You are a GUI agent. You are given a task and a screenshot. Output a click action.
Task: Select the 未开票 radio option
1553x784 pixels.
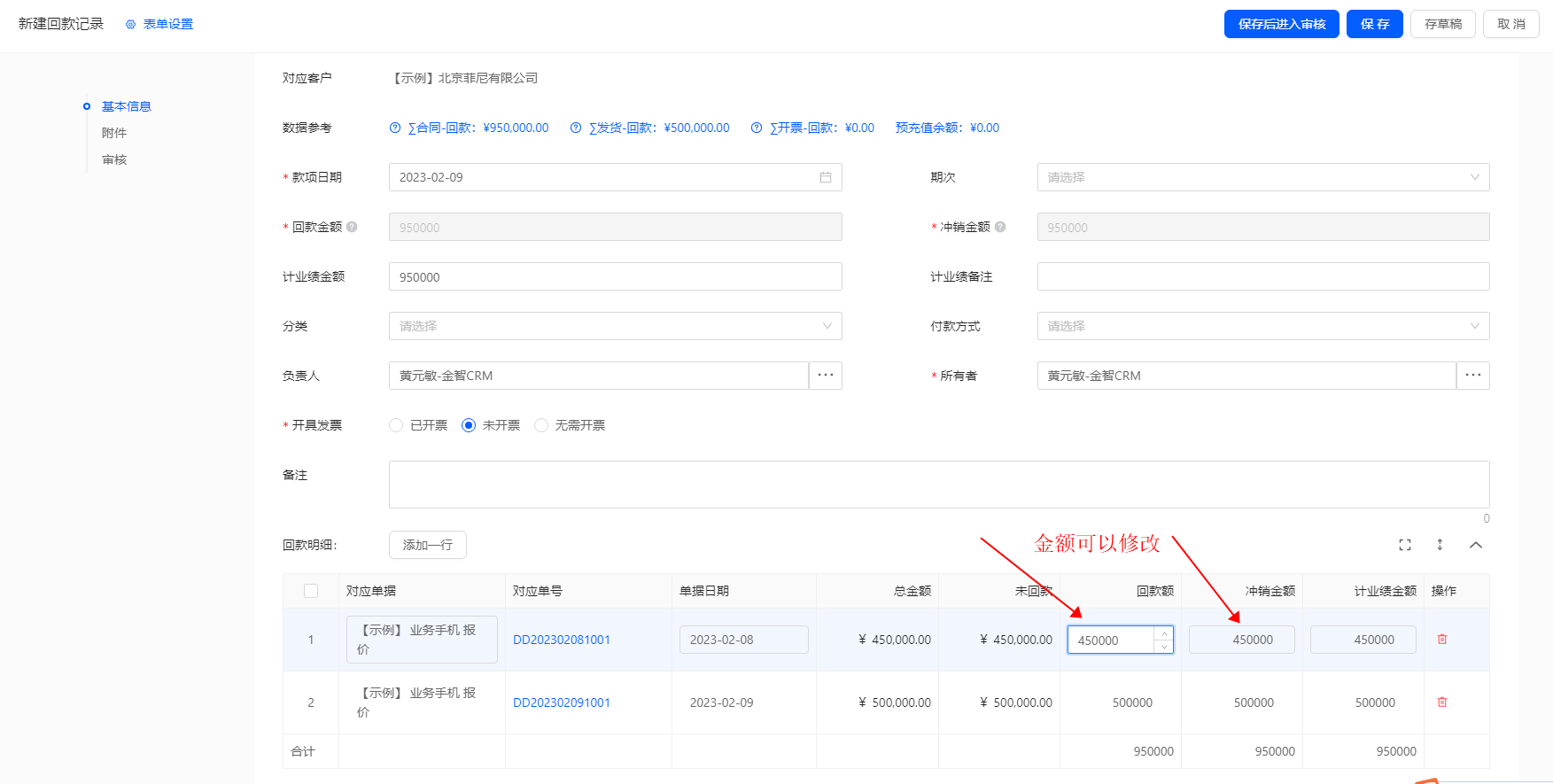pos(469,425)
